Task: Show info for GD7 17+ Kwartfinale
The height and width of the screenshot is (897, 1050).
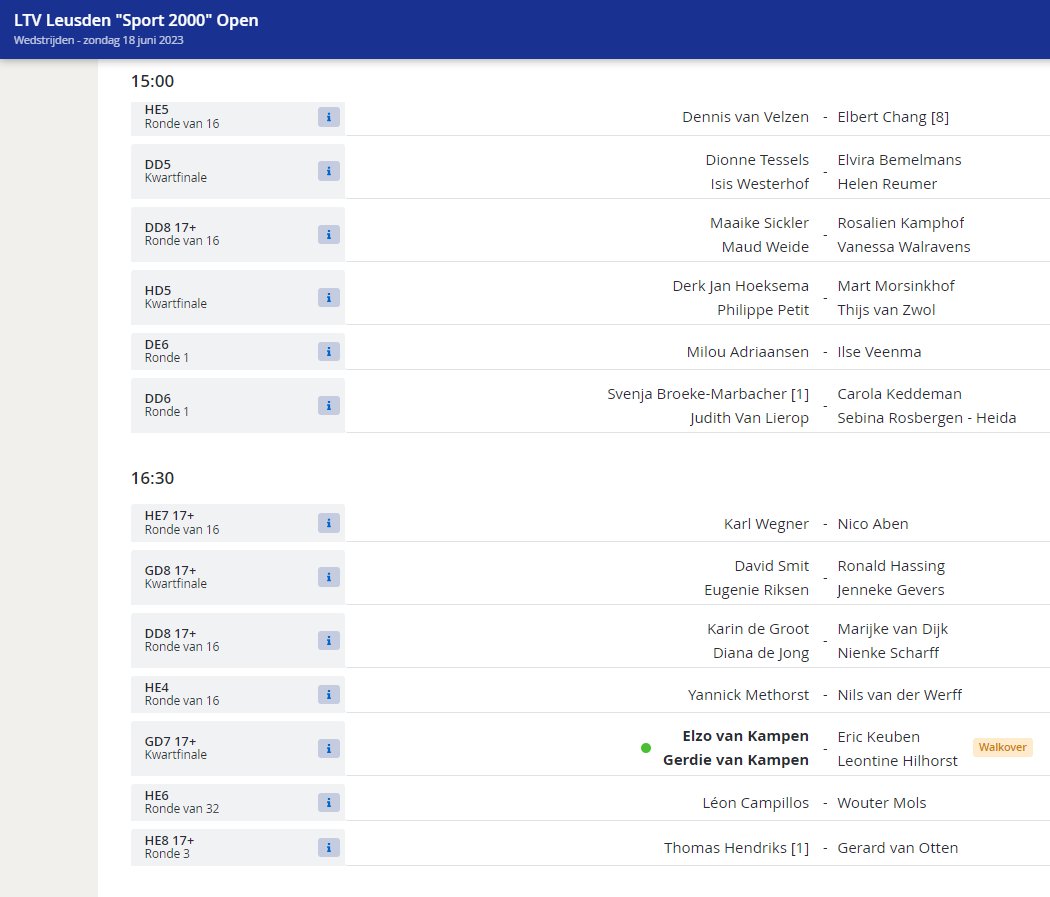Action: (x=328, y=748)
